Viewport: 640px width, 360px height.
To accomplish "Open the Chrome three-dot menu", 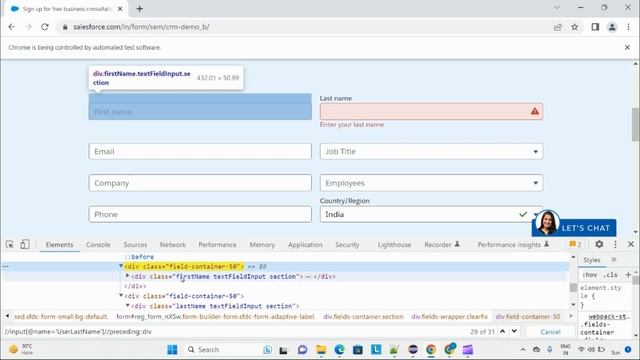I will pos(629,27).
